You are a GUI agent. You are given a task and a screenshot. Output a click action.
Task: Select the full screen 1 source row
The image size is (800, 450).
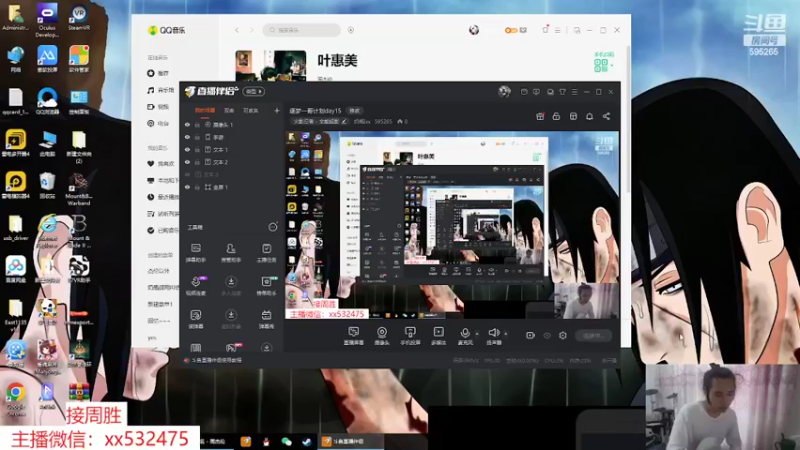[x=232, y=187]
